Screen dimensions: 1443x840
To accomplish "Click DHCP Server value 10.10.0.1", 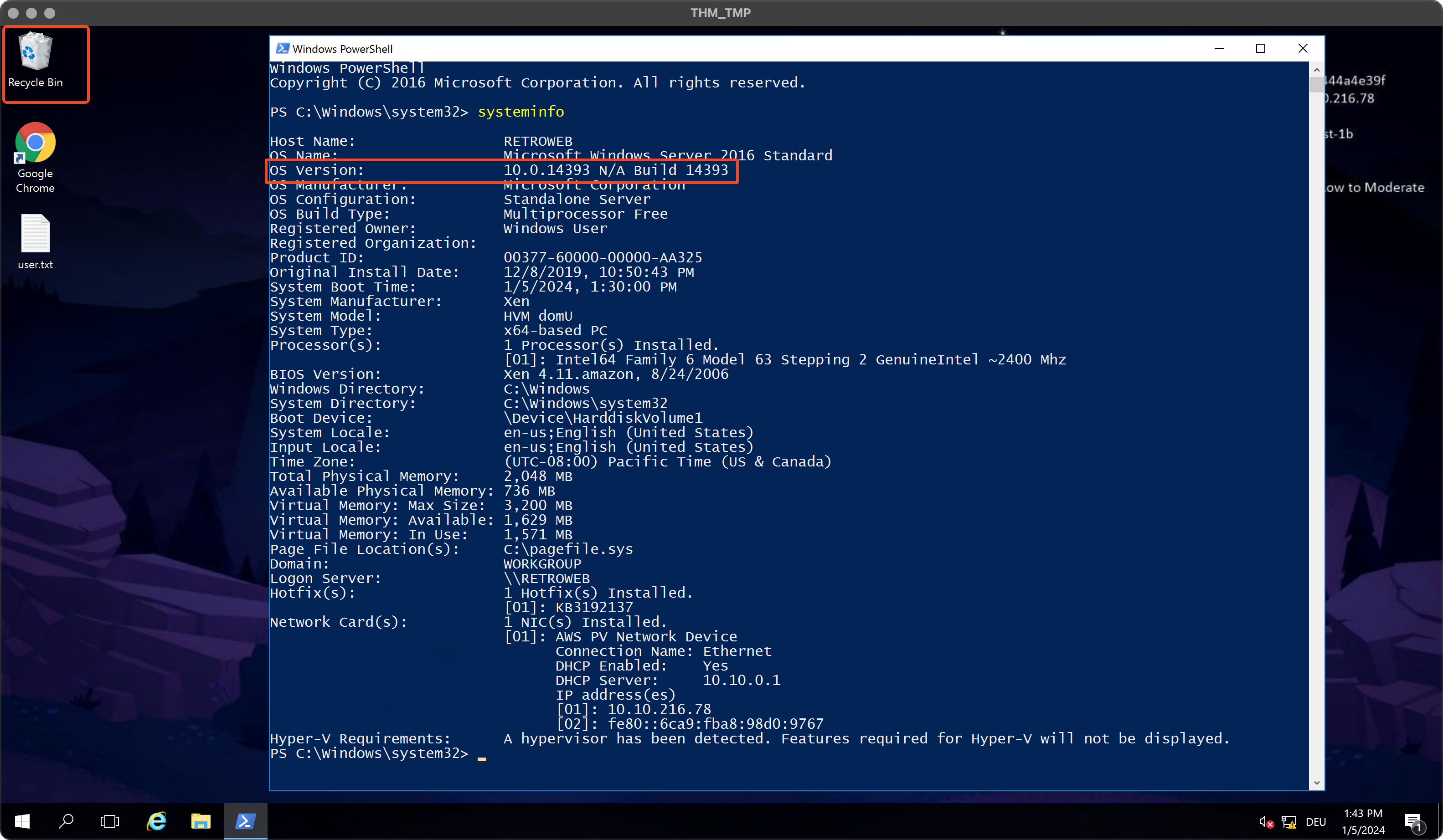I will pos(742,681).
